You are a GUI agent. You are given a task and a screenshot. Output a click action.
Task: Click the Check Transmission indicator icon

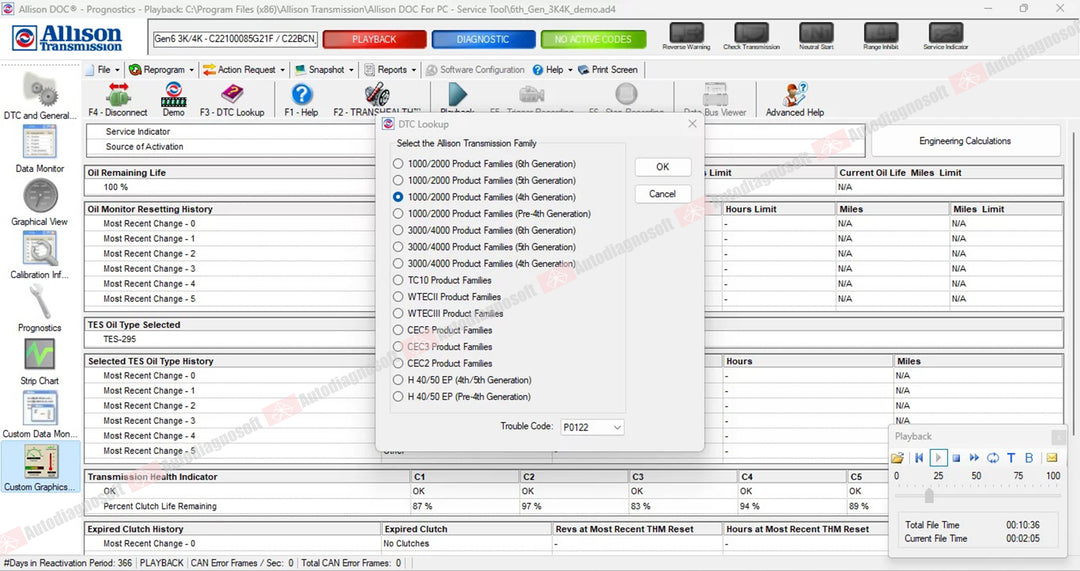tap(751, 32)
